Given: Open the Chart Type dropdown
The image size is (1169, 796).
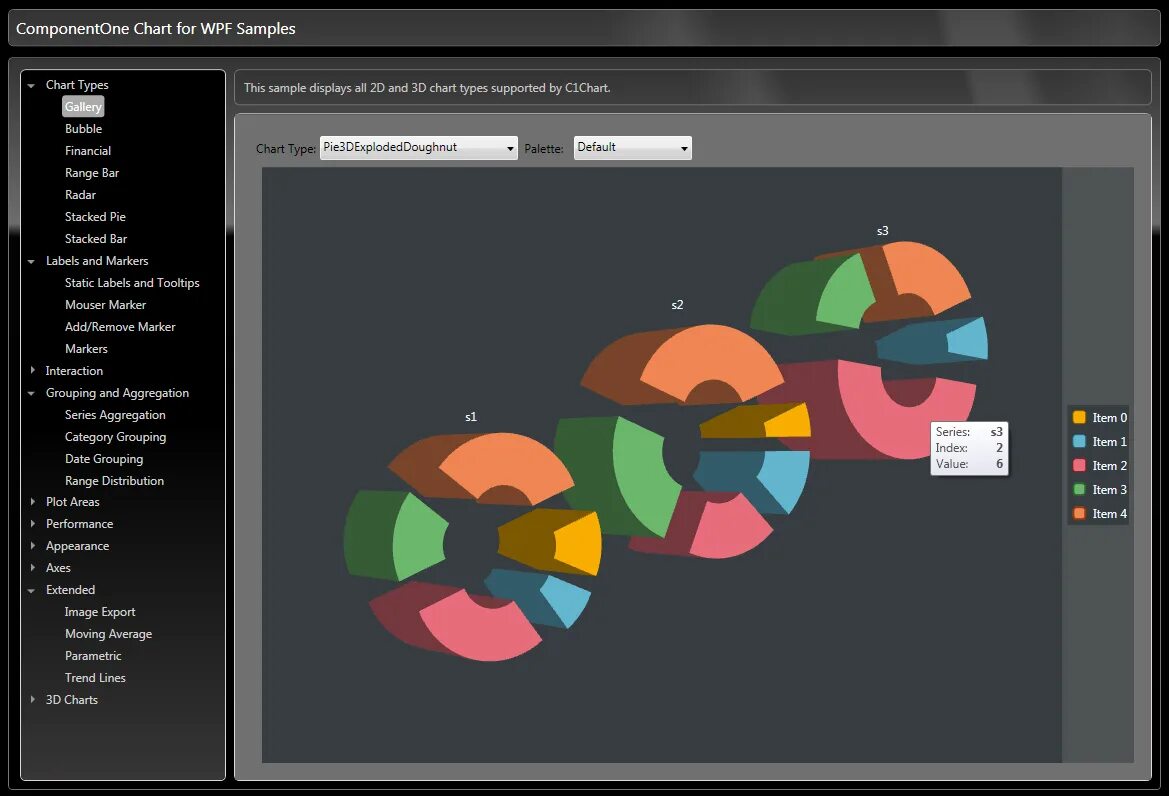Looking at the screenshot, I should click(x=418, y=148).
